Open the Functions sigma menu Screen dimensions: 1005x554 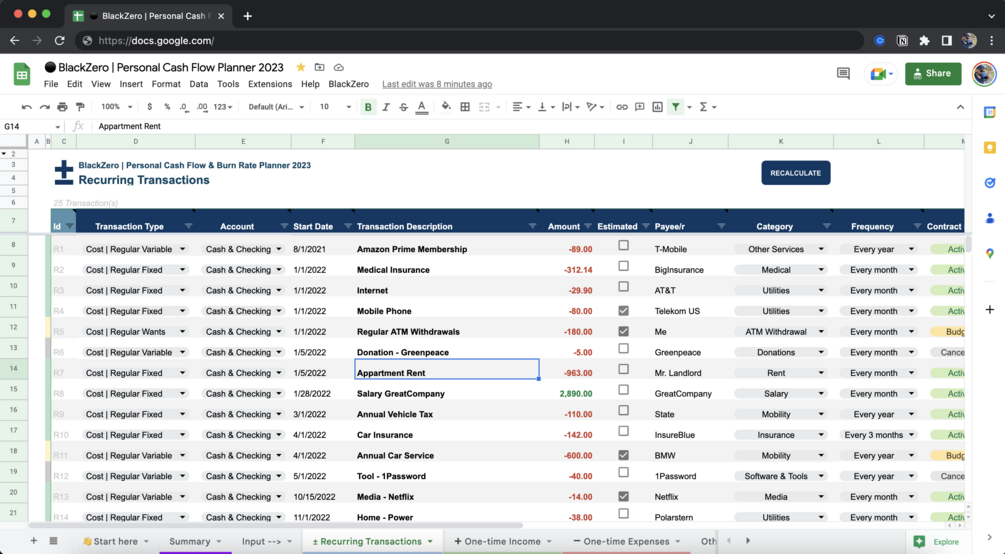(x=707, y=107)
